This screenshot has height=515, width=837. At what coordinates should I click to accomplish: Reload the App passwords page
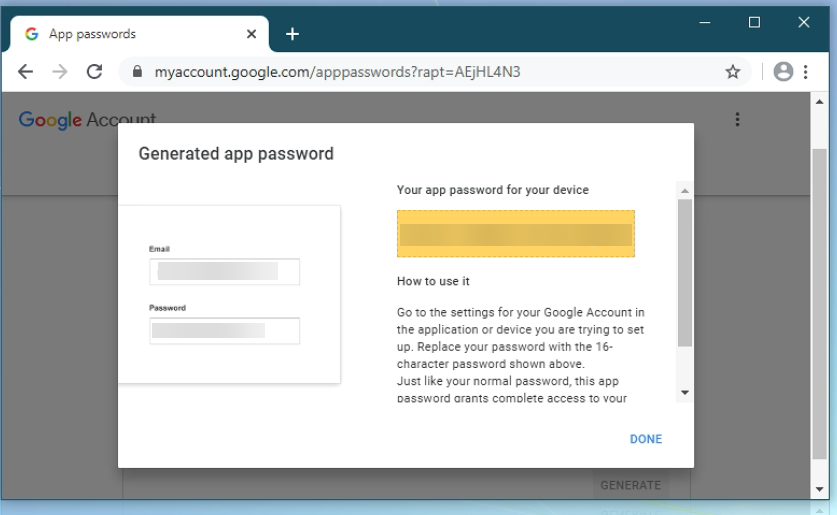95,72
